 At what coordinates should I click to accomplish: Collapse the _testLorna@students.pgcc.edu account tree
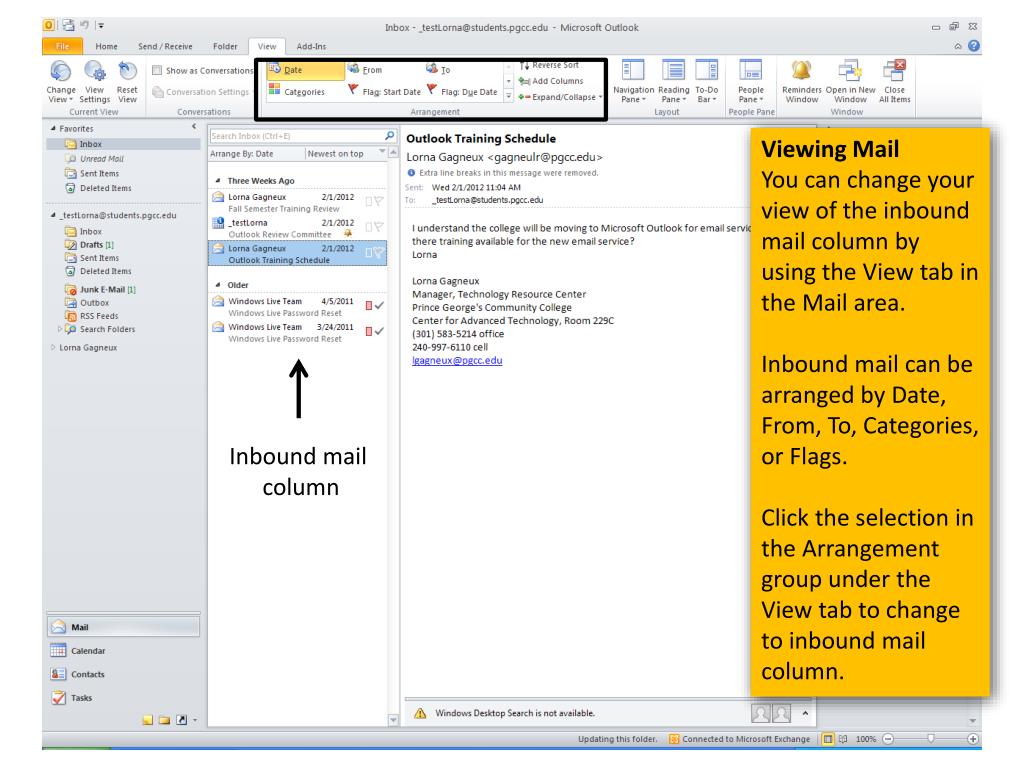tap(53, 215)
